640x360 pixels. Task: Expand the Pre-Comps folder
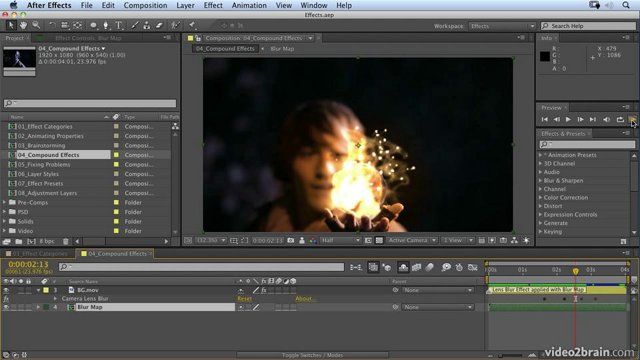click(4, 202)
